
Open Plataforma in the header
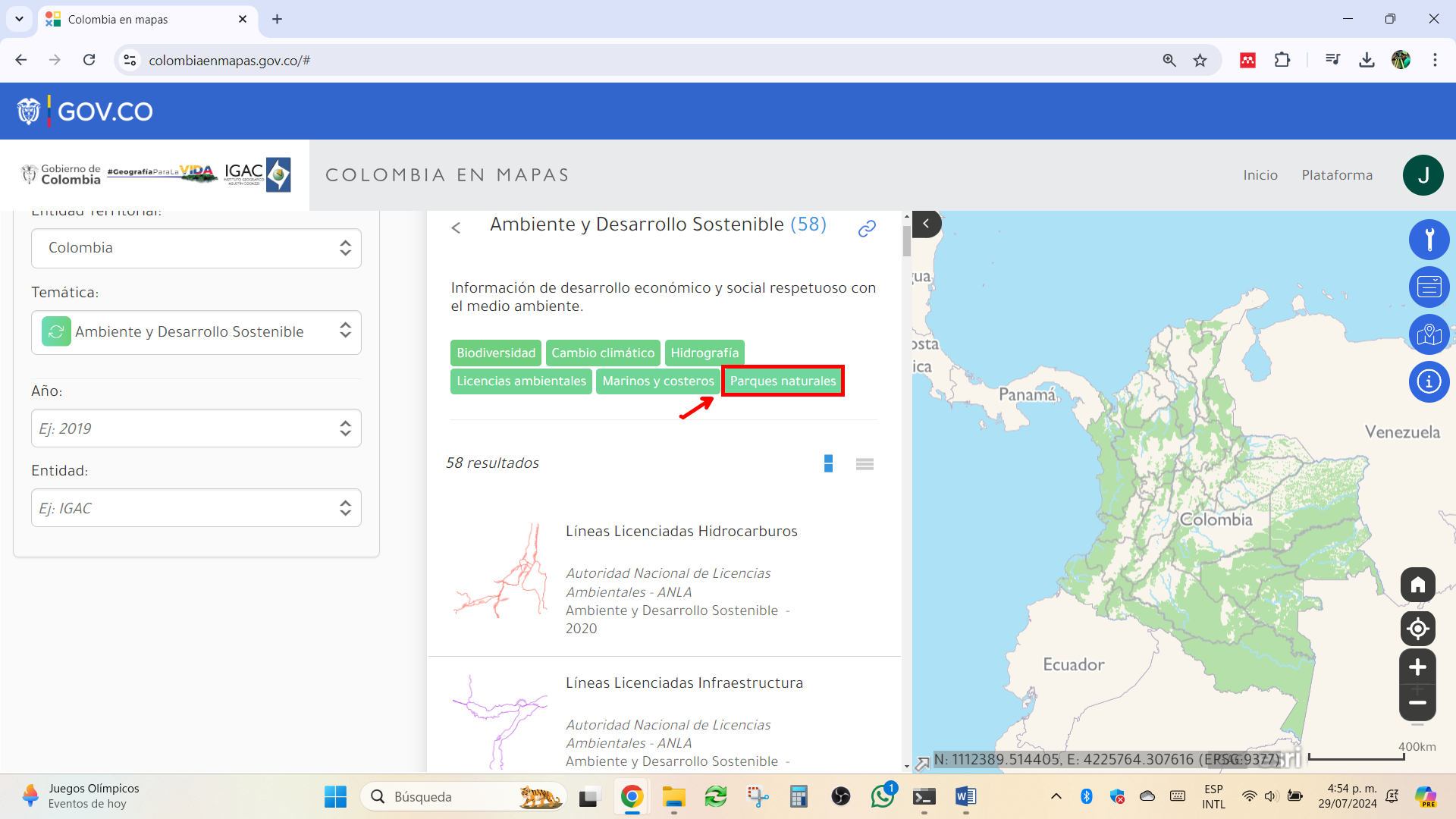click(x=1337, y=175)
